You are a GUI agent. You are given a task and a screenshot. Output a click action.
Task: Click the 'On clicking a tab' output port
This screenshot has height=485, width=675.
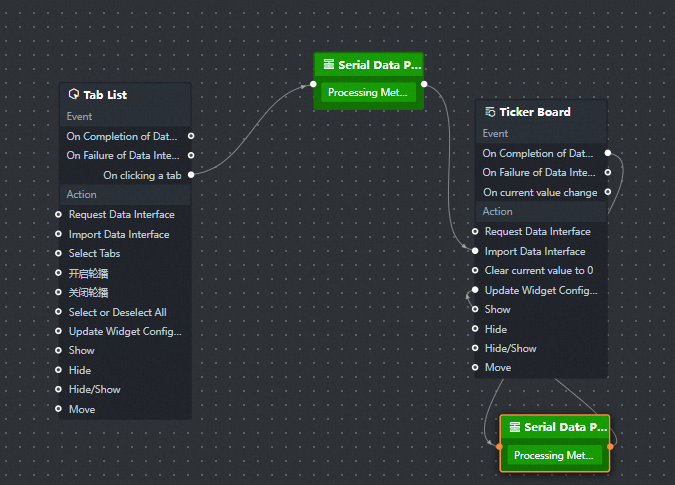tap(191, 175)
